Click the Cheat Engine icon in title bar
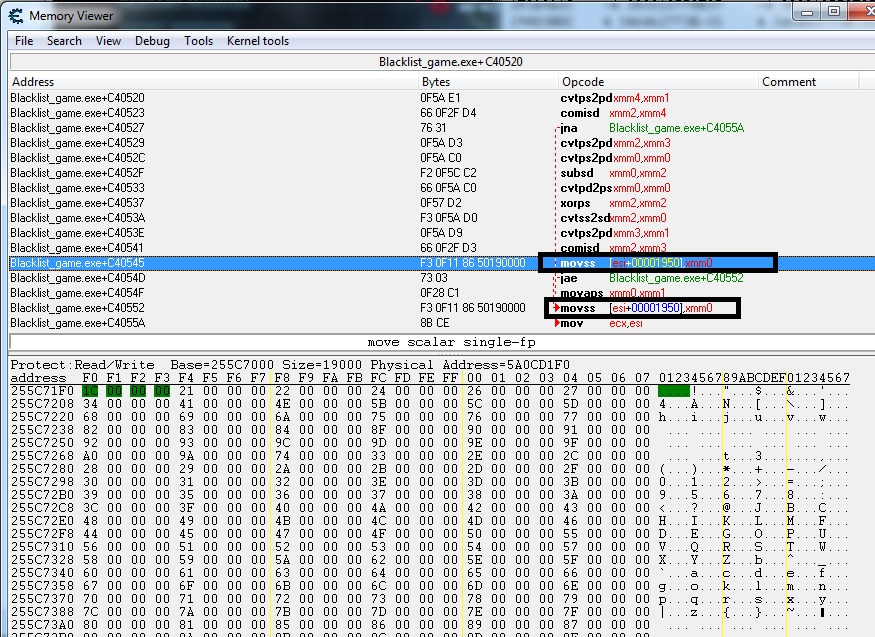 coord(15,16)
